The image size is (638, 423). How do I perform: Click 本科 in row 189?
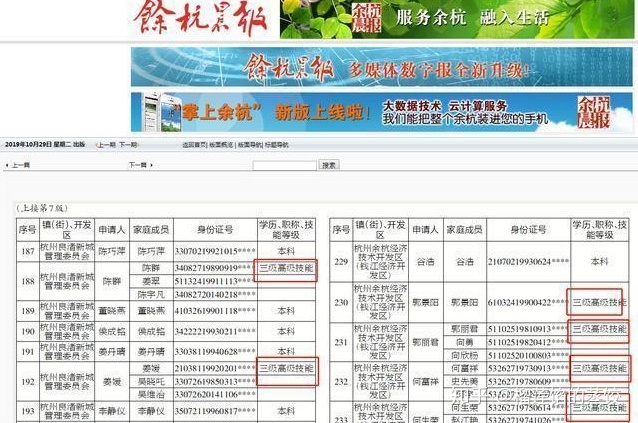pyautogui.click(x=286, y=311)
